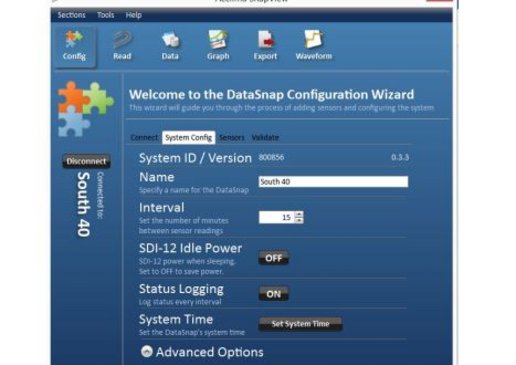The height and width of the screenshot is (365, 516).
Task: Decrease the Interval with the down arrow
Action: 299,220
